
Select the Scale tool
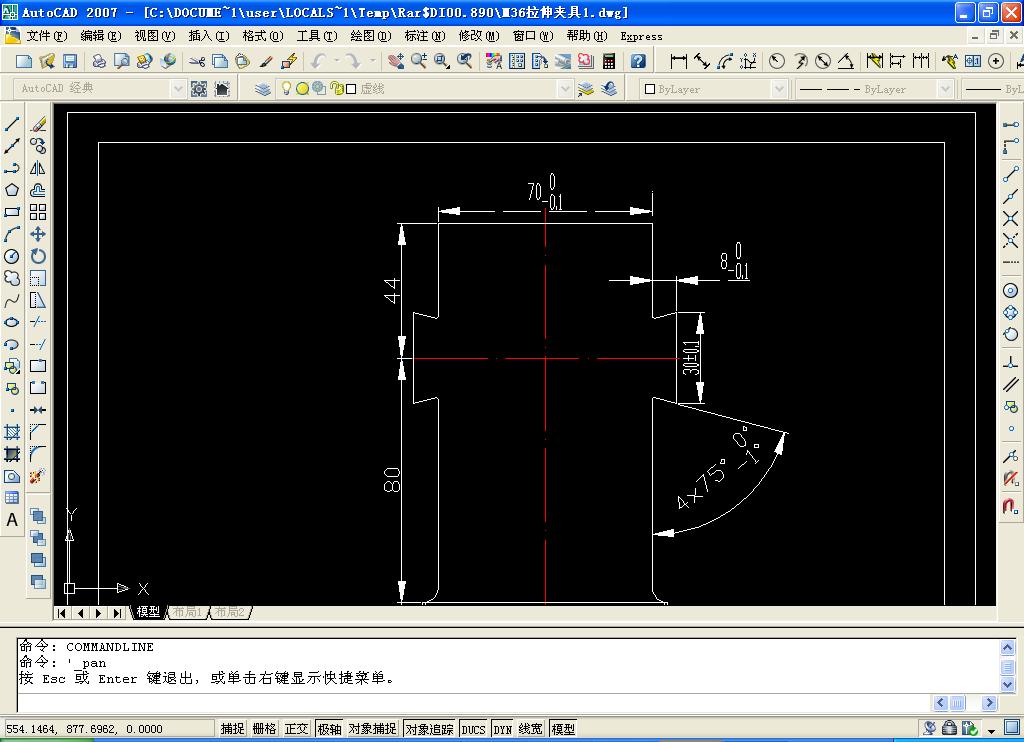tap(38, 278)
